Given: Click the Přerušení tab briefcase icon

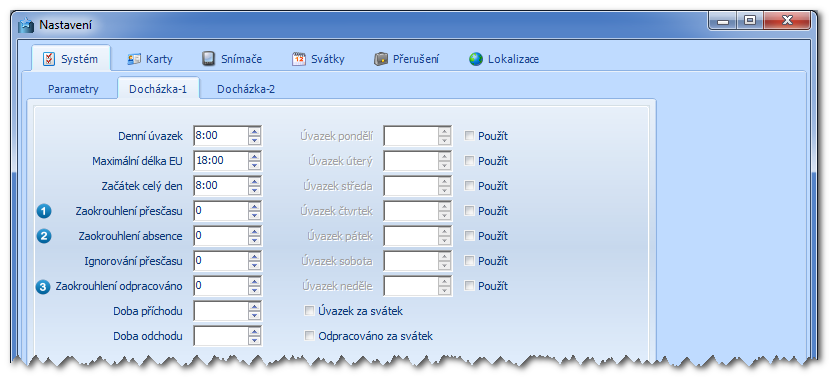Looking at the screenshot, I should click(381, 59).
